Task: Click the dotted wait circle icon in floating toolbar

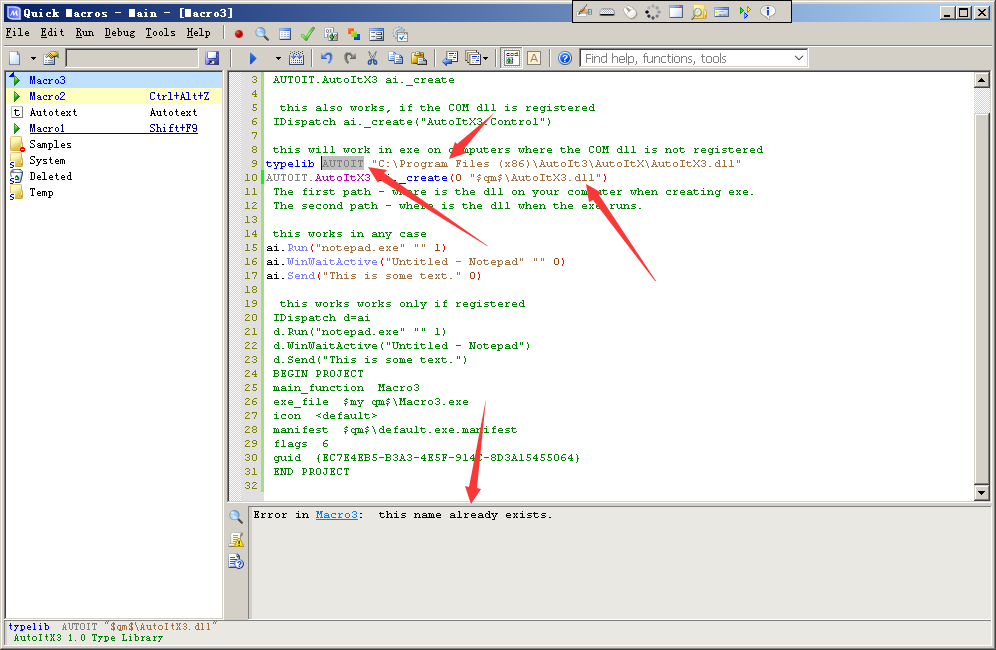Action: point(653,11)
